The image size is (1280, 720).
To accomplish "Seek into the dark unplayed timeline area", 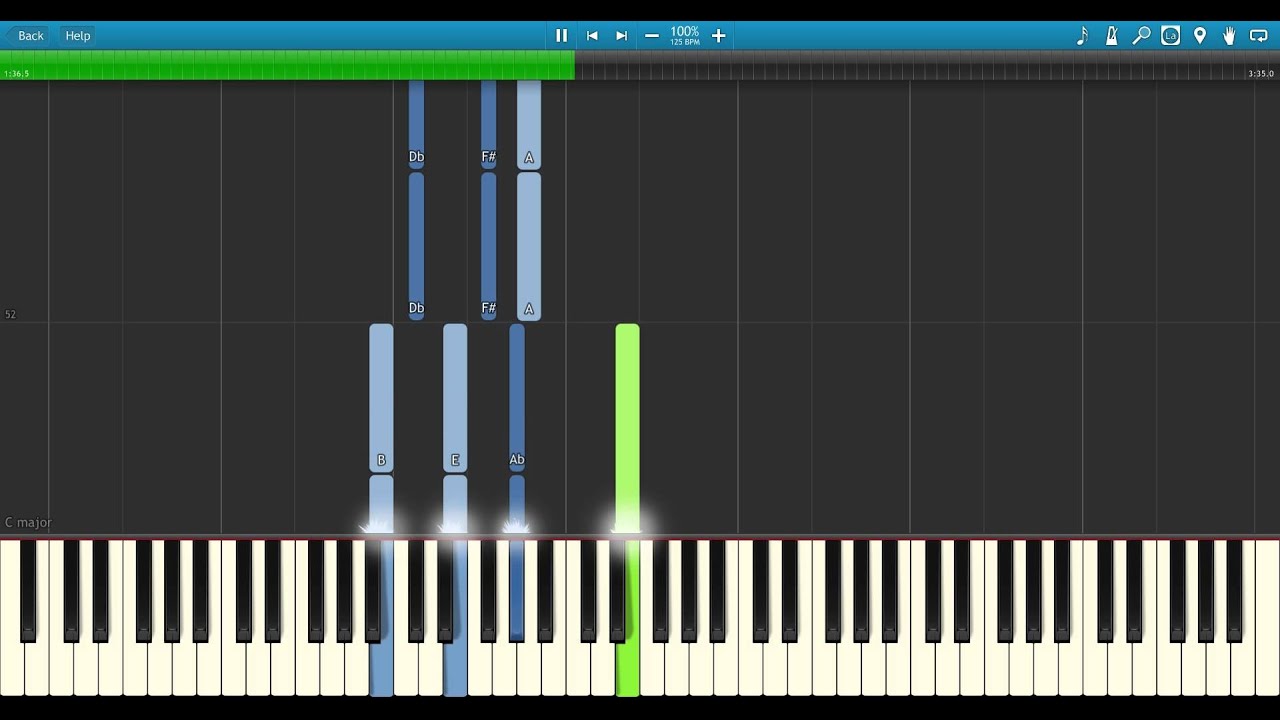I will tap(927, 65).
